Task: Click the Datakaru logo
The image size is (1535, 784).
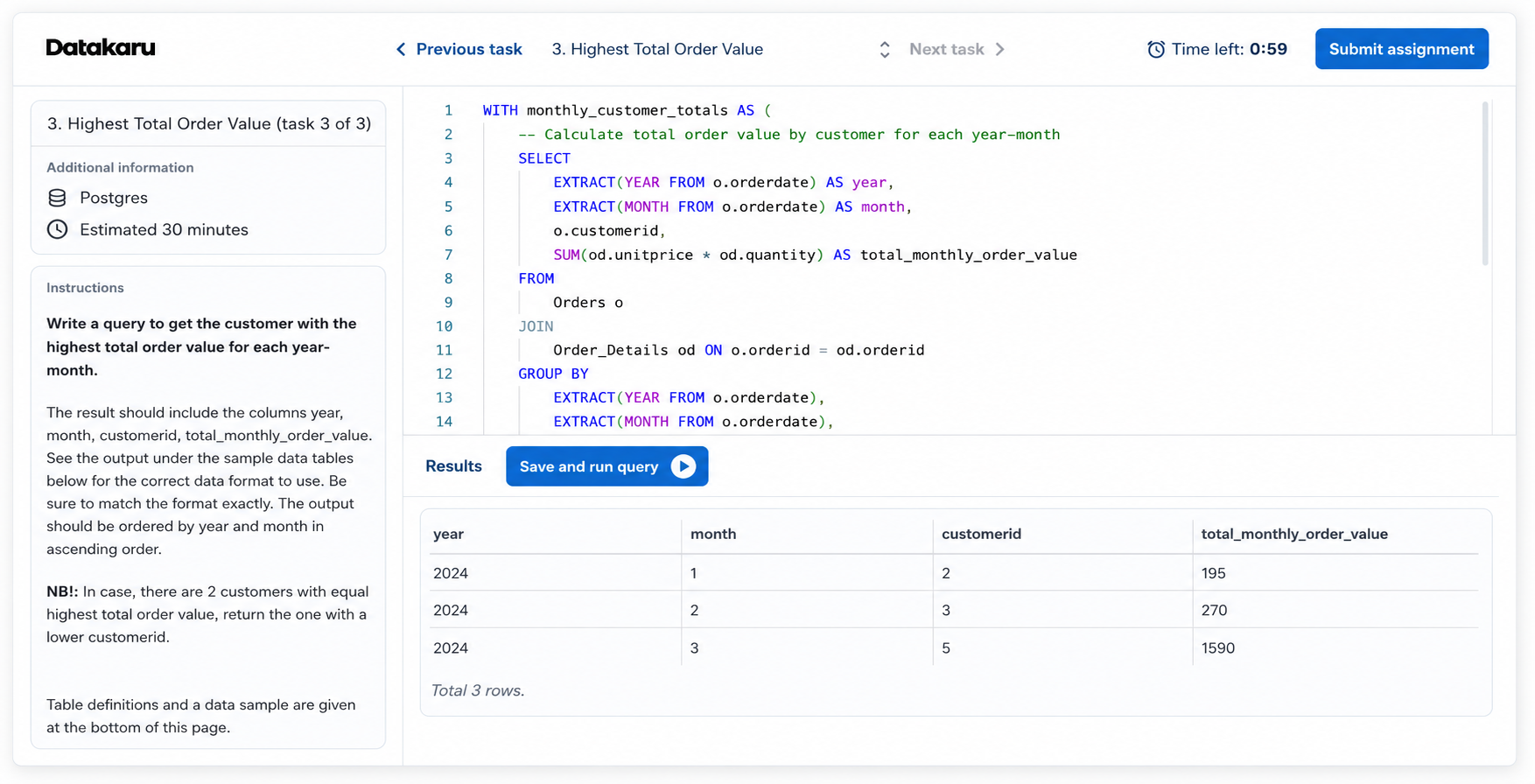Action: [101, 48]
